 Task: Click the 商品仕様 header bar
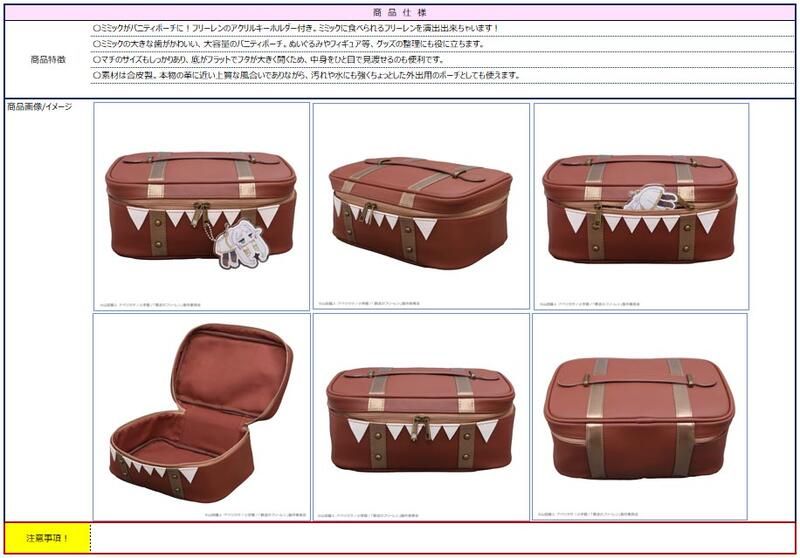(400, 12)
